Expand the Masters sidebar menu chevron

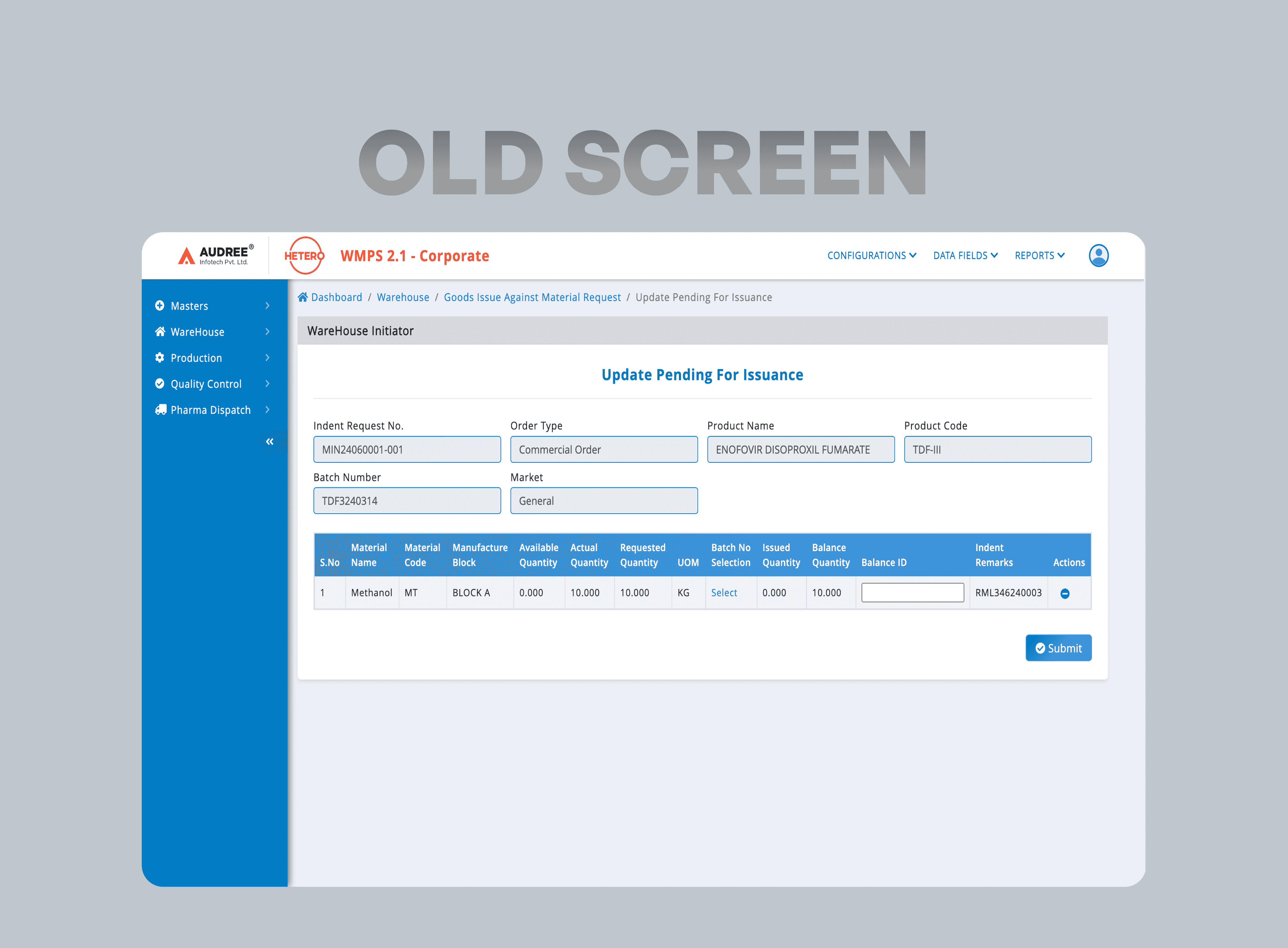(x=267, y=305)
